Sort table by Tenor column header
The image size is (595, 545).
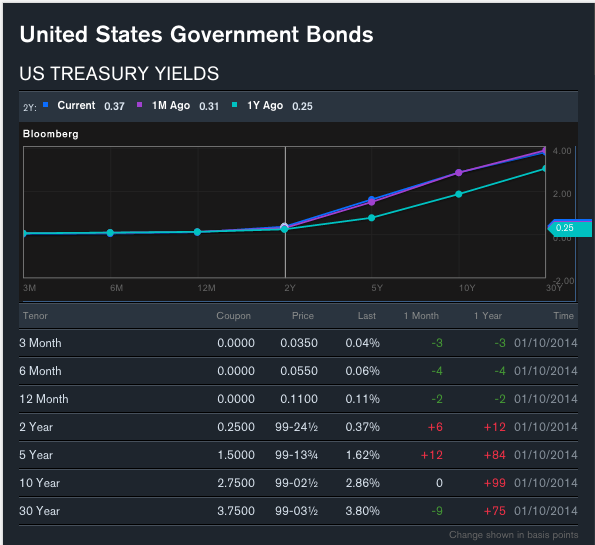click(35, 316)
